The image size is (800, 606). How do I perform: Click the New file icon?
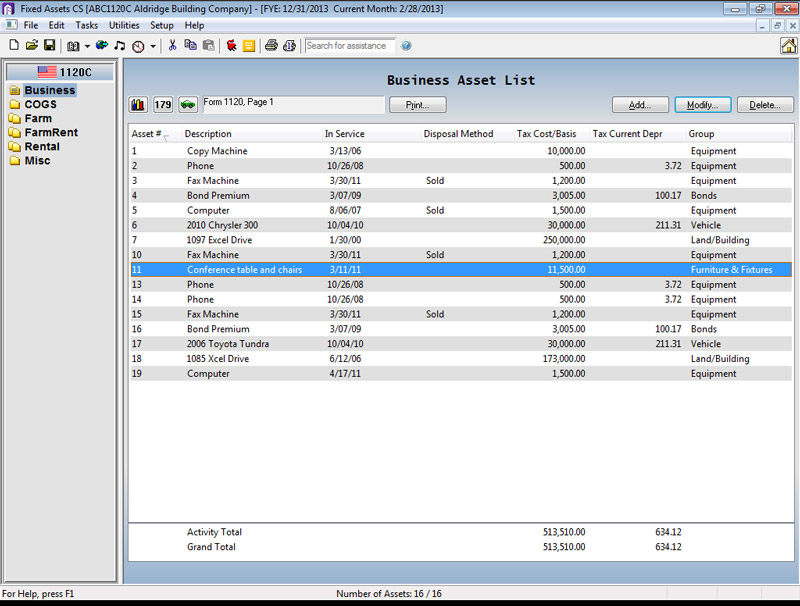[x=14, y=46]
